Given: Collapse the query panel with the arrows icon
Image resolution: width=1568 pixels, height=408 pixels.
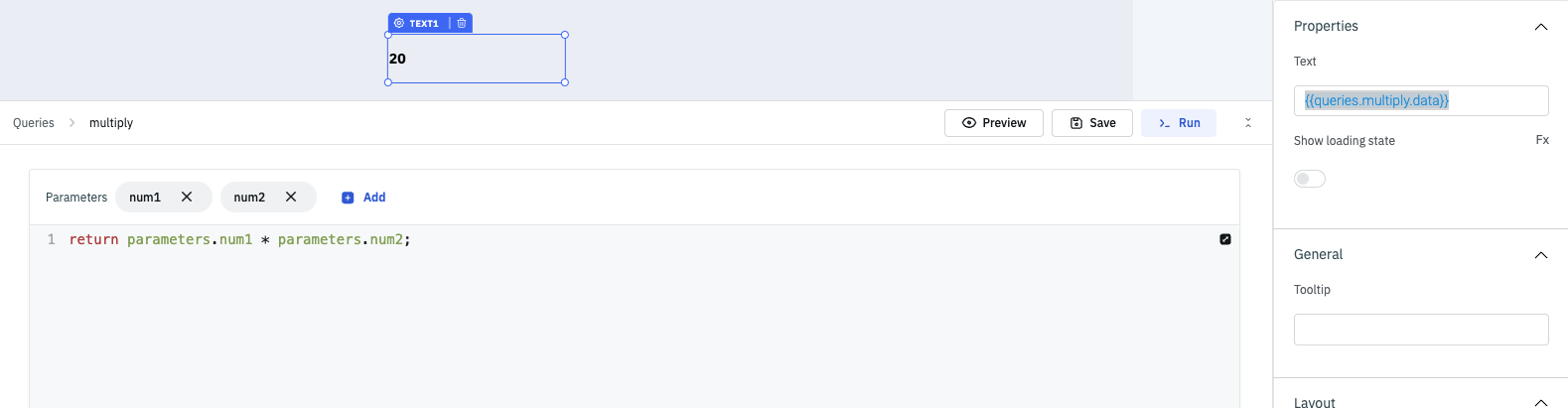Looking at the screenshot, I should click(x=1248, y=123).
